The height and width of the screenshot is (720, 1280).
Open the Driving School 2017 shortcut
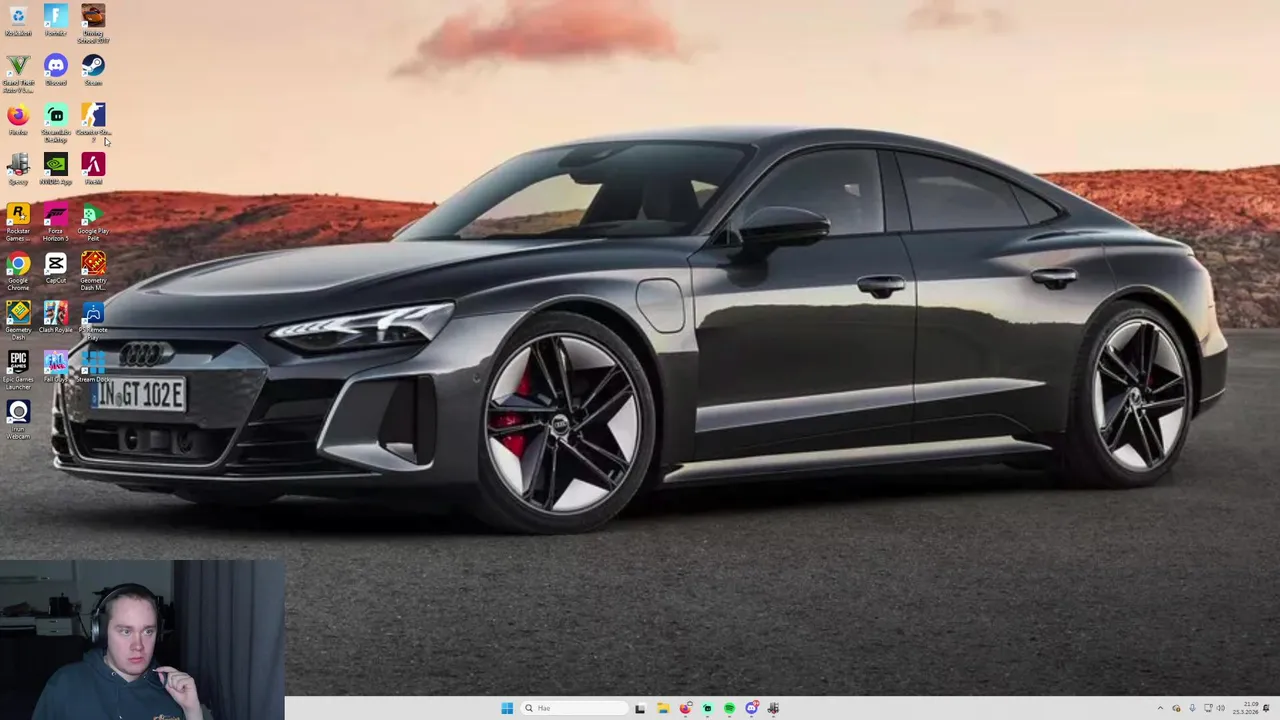pyautogui.click(x=93, y=23)
